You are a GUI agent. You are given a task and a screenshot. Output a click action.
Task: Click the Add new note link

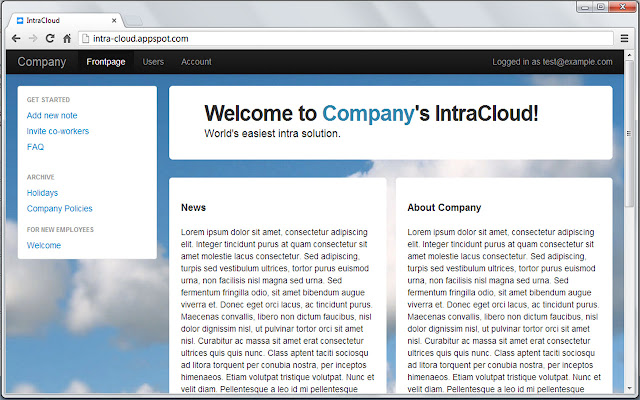(52, 116)
